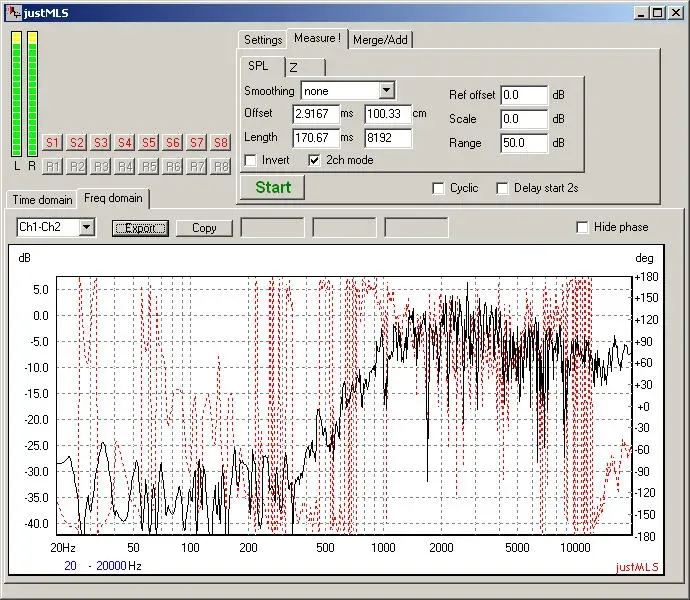The height and width of the screenshot is (600, 690).
Task: Enable the Delay start 2s checkbox
Action: click(x=502, y=188)
